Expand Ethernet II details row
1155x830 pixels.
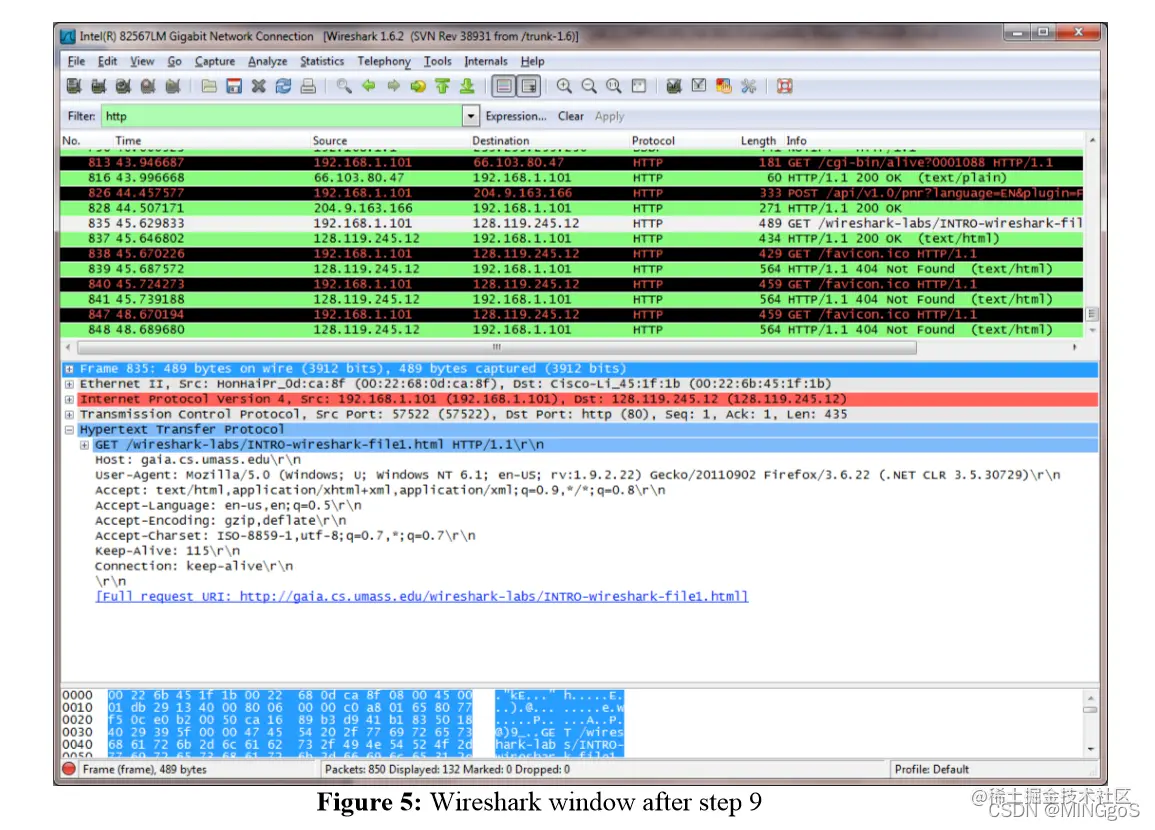69,384
